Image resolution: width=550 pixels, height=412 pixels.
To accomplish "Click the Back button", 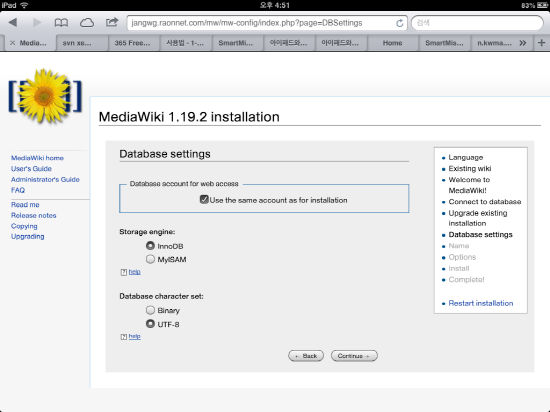I will 306,356.
